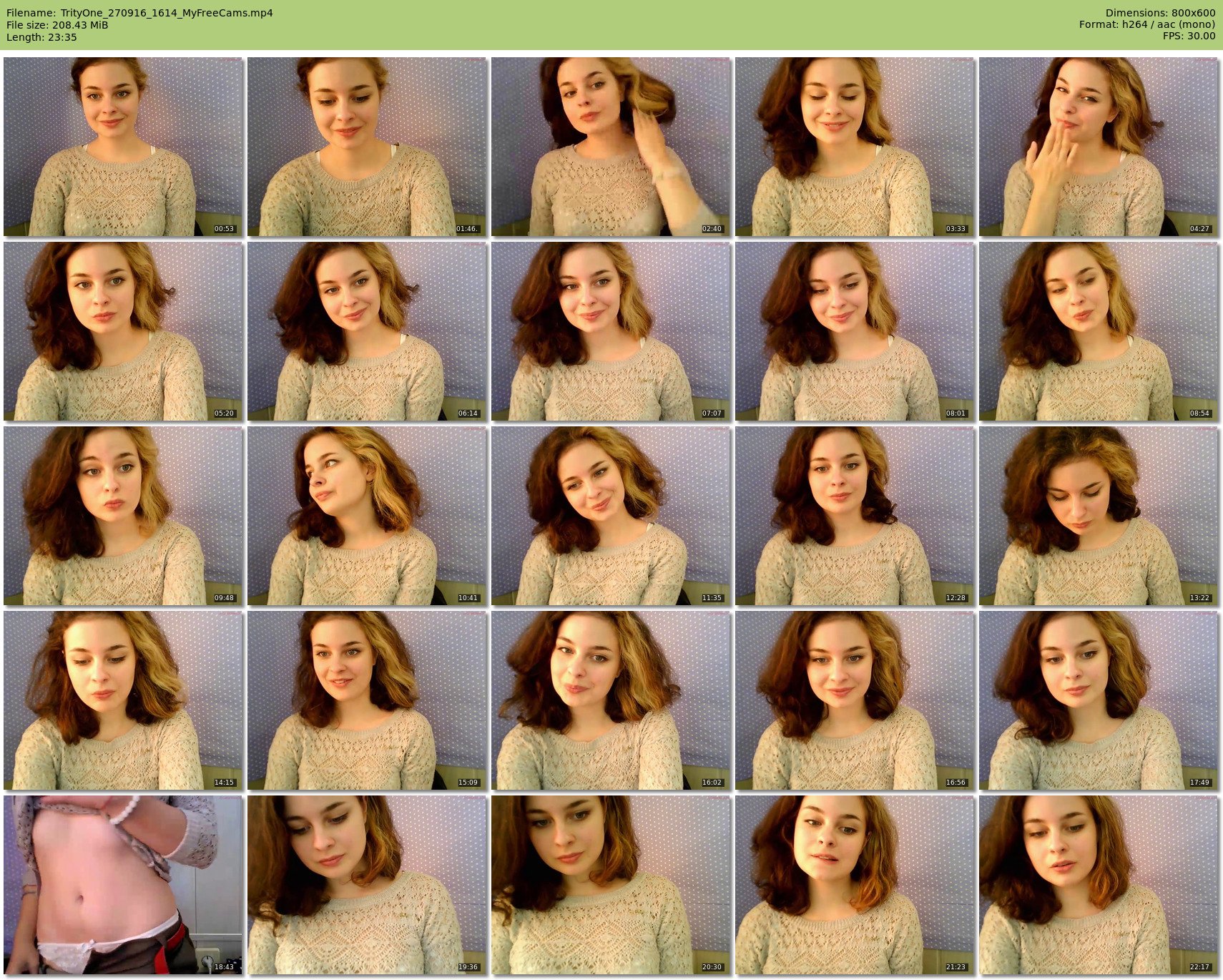Click the thumbnail timestamped 00:53

pos(123,147)
